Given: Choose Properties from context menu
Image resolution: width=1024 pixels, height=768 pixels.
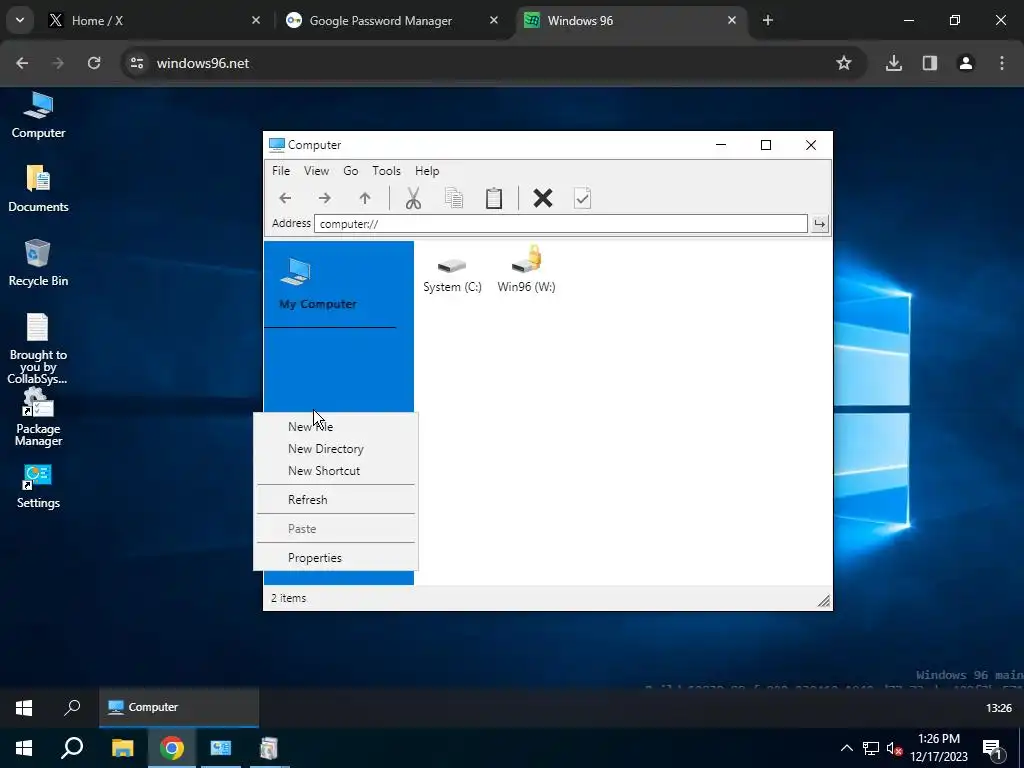Looking at the screenshot, I should point(336,558).
